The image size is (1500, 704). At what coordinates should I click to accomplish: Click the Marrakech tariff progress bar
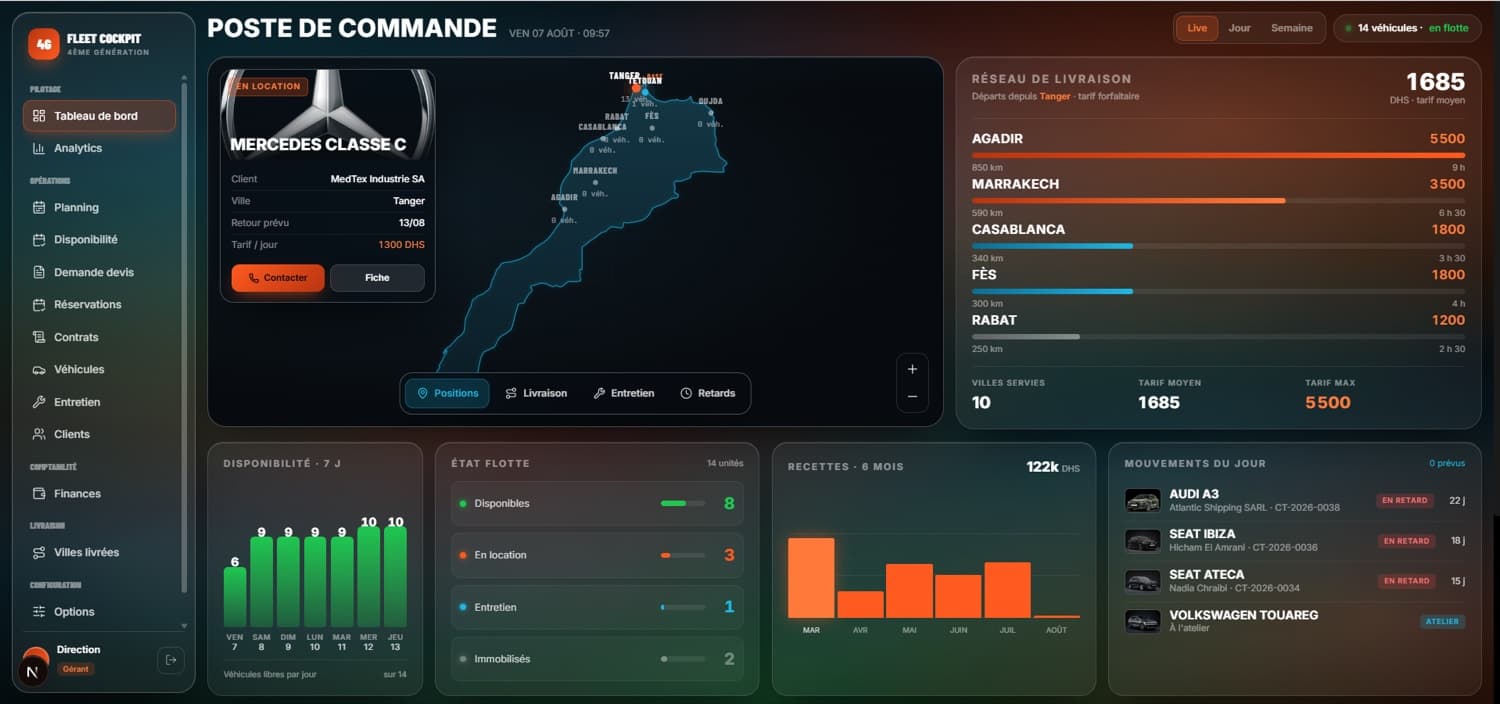(1218, 200)
